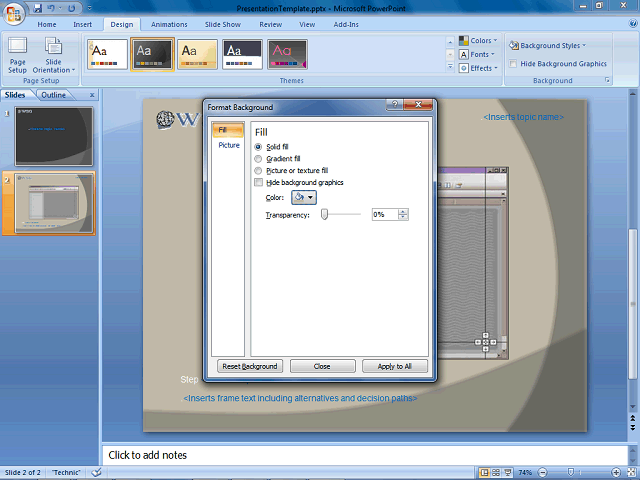This screenshot has height=480, width=640.
Task: Open Background Styles dropdown
Action: [547, 45]
